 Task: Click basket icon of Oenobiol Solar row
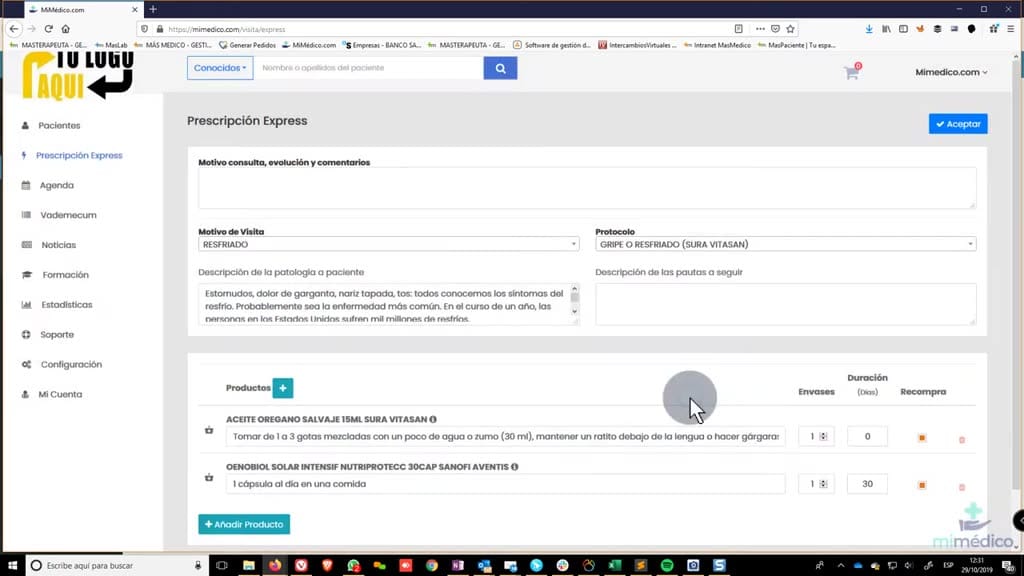[209, 478]
